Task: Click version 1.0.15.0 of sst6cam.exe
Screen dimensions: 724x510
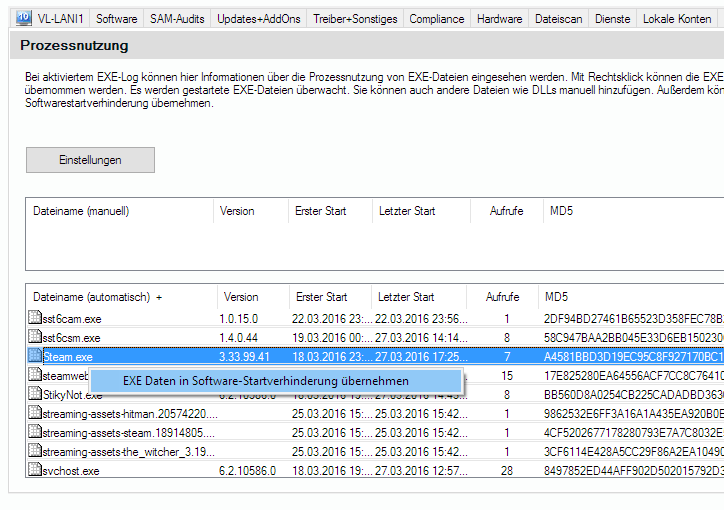Action: coord(238,319)
